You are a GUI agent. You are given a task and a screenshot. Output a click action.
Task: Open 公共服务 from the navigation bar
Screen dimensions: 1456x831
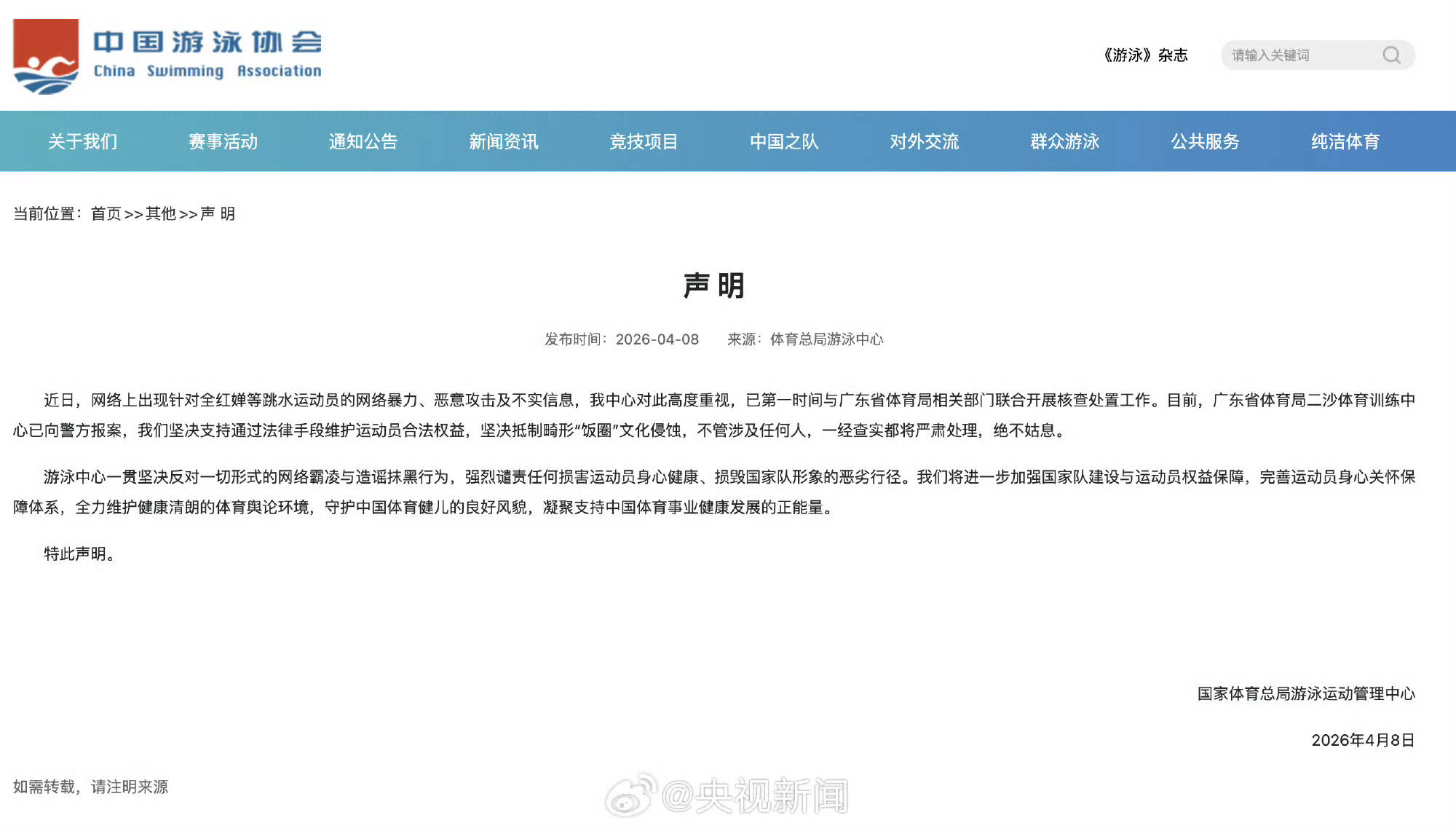1206,141
